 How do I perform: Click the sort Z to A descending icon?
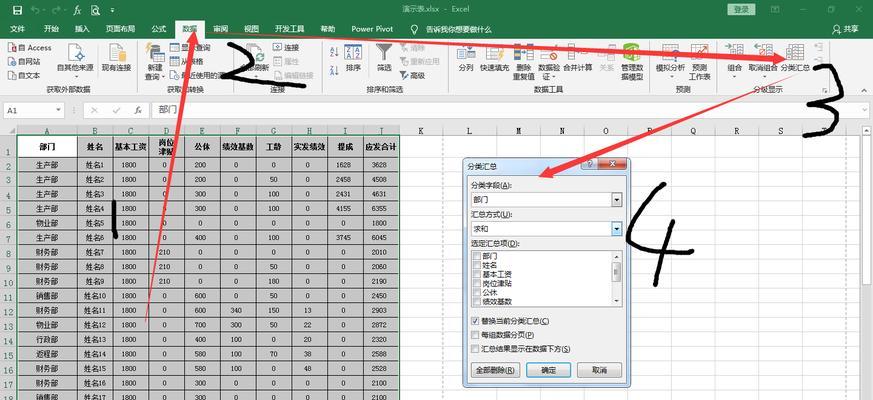point(334,70)
